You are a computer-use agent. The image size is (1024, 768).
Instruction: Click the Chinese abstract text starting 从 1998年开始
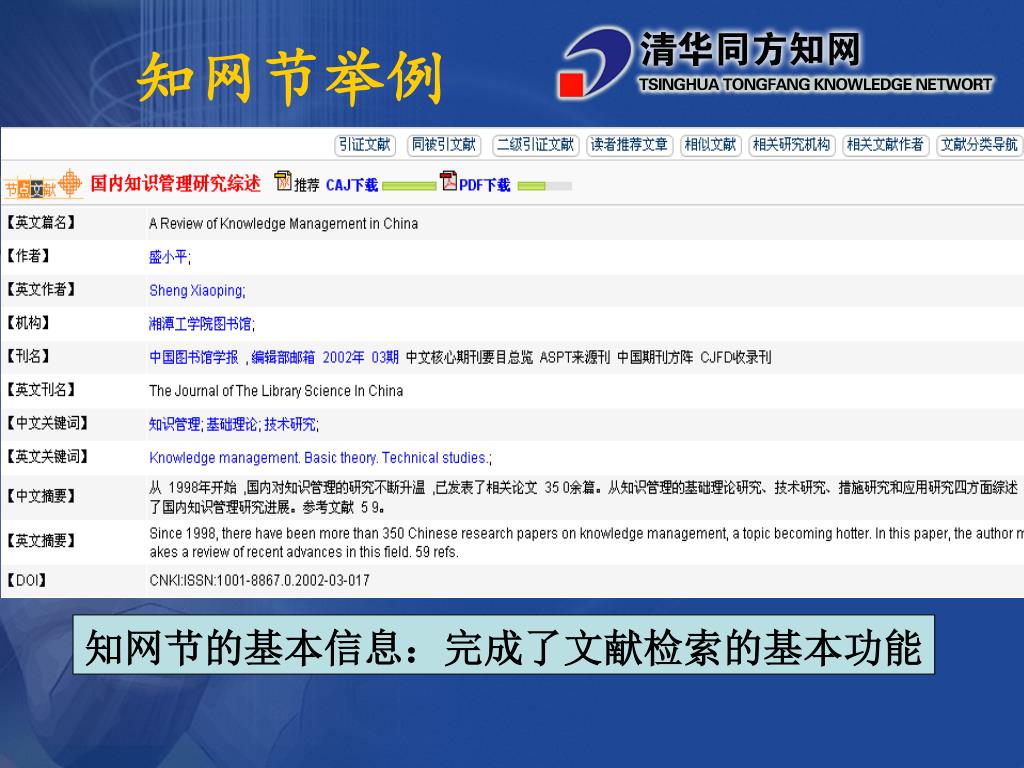pyautogui.click(x=583, y=497)
